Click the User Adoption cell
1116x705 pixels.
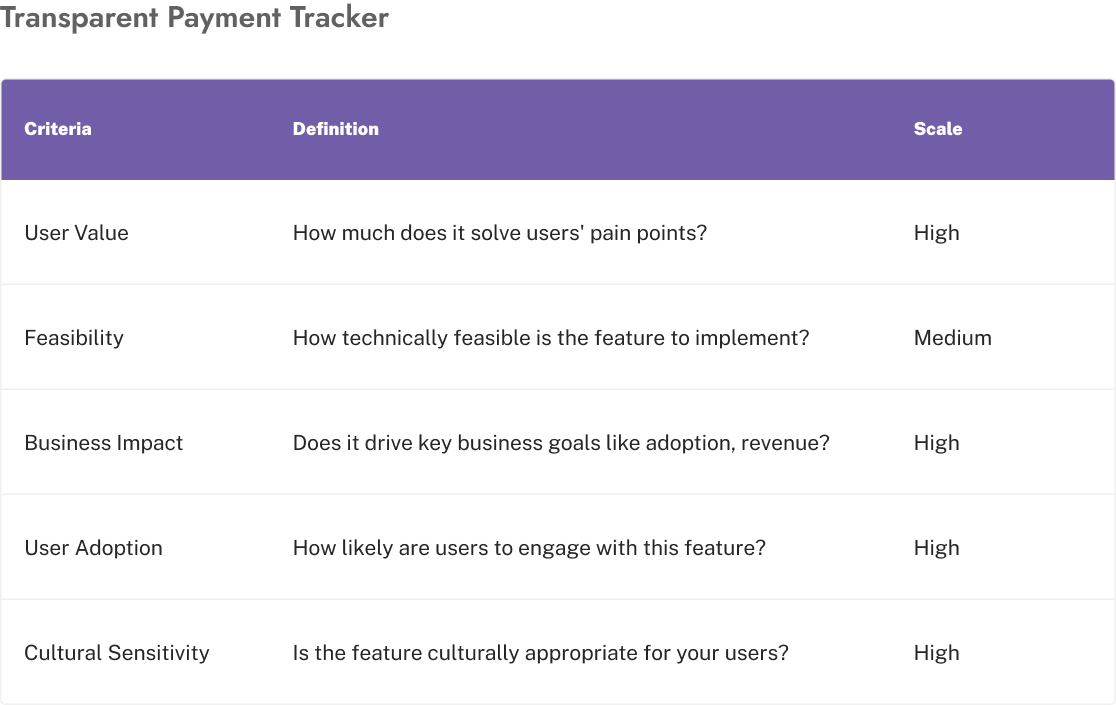(x=93, y=548)
